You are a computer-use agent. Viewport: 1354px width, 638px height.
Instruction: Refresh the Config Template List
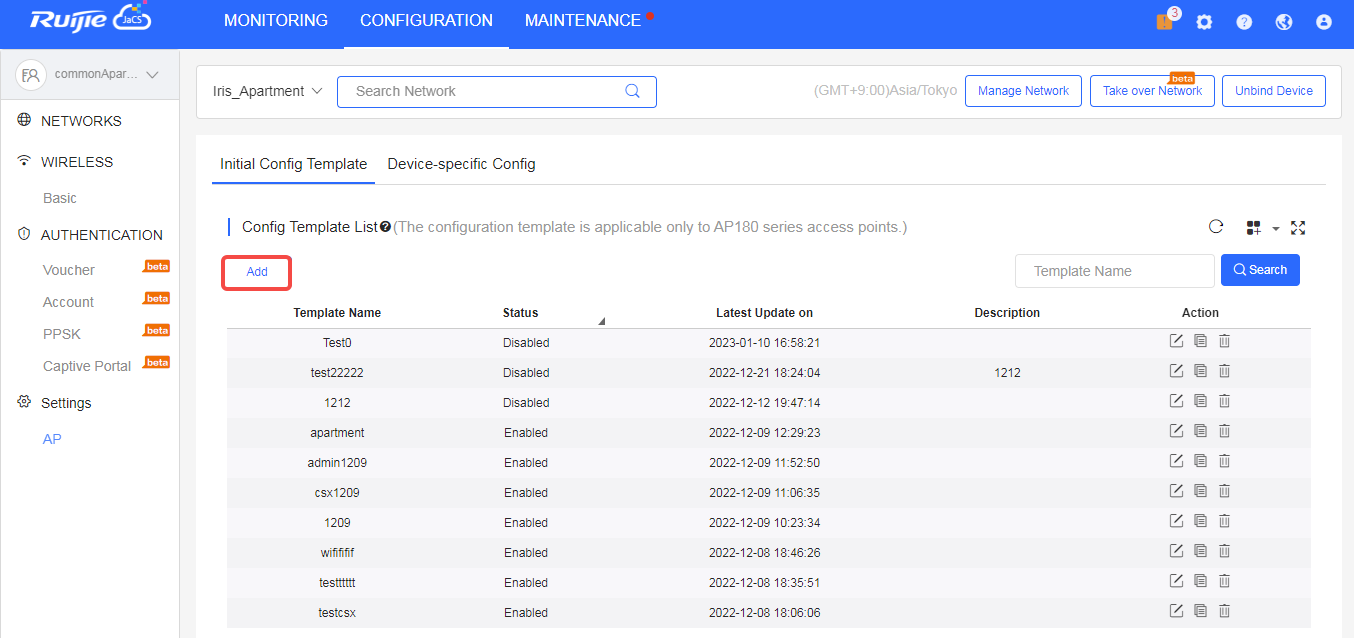pos(1216,227)
